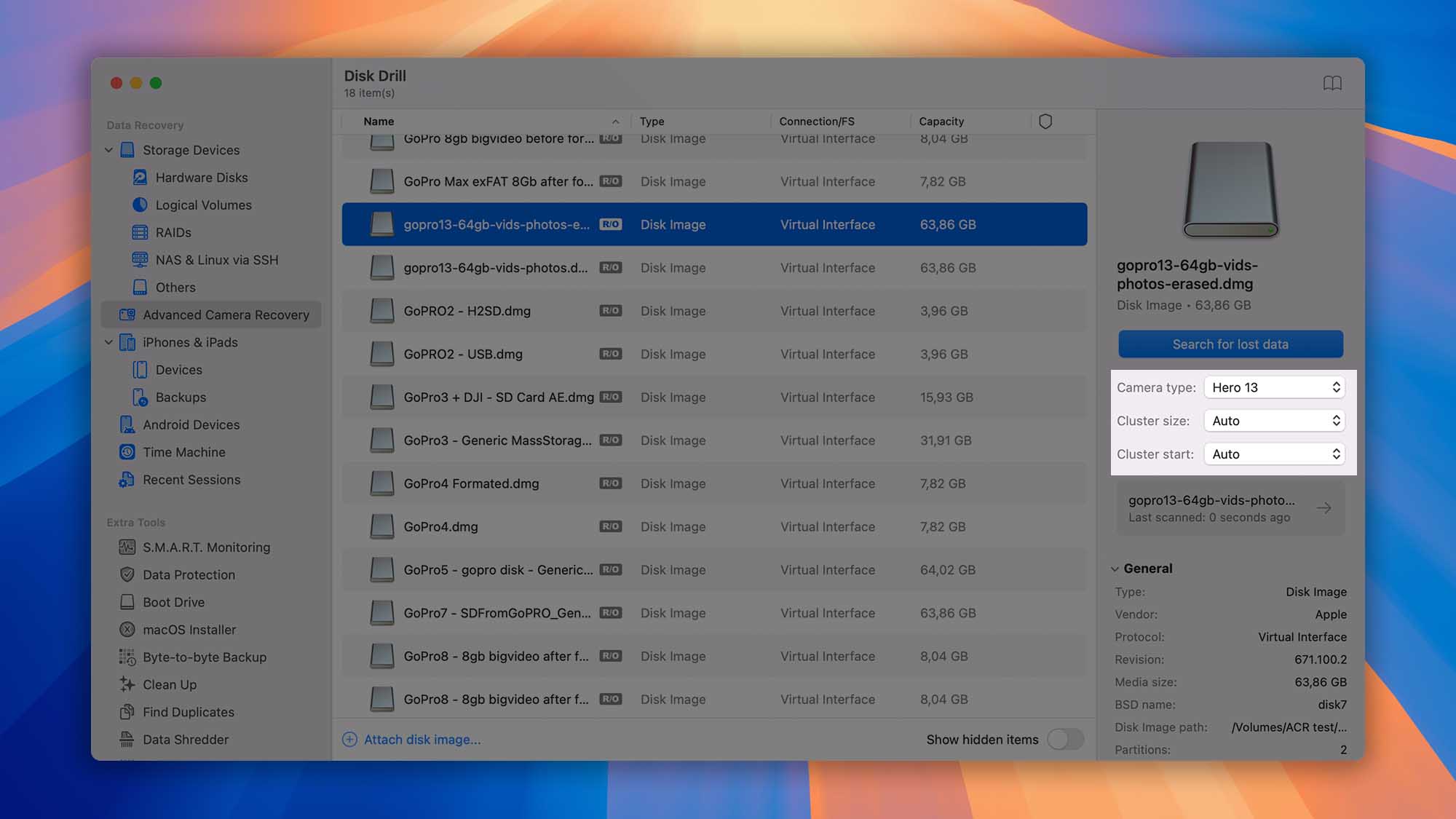
Task: Click the Android Devices sidebar icon
Action: pos(127,424)
